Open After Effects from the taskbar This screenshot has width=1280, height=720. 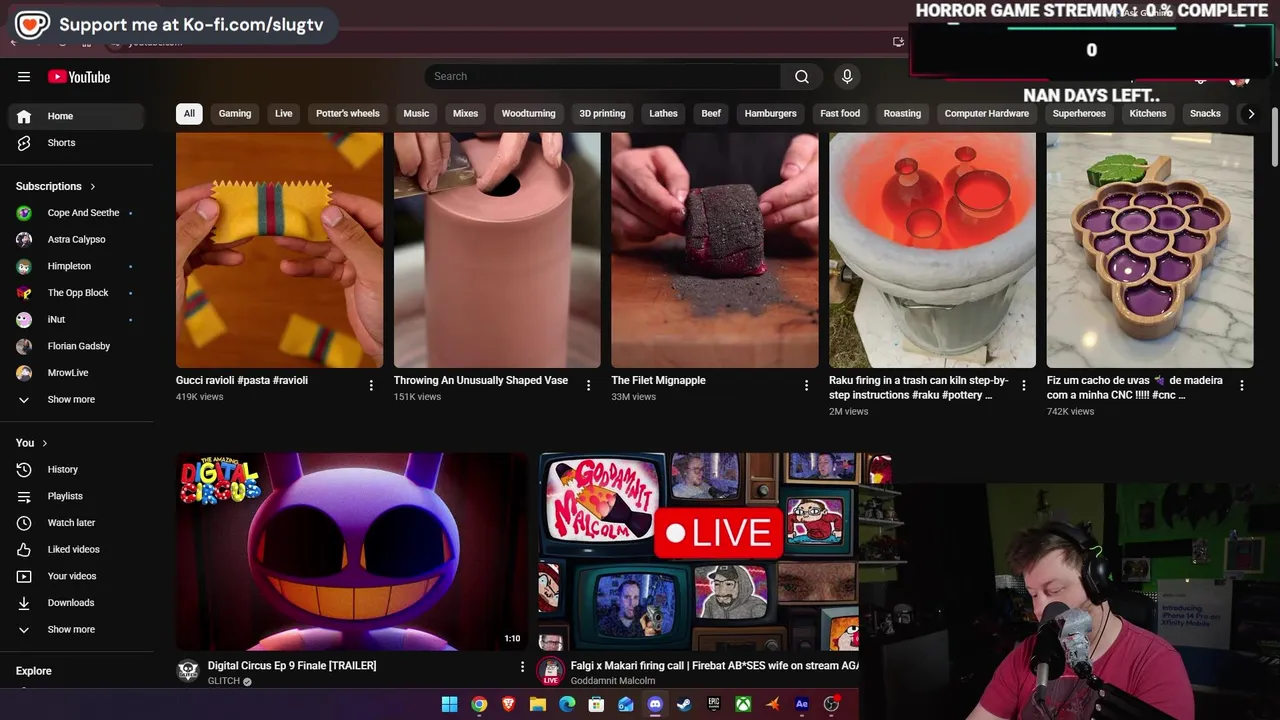[x=801, y=704]
